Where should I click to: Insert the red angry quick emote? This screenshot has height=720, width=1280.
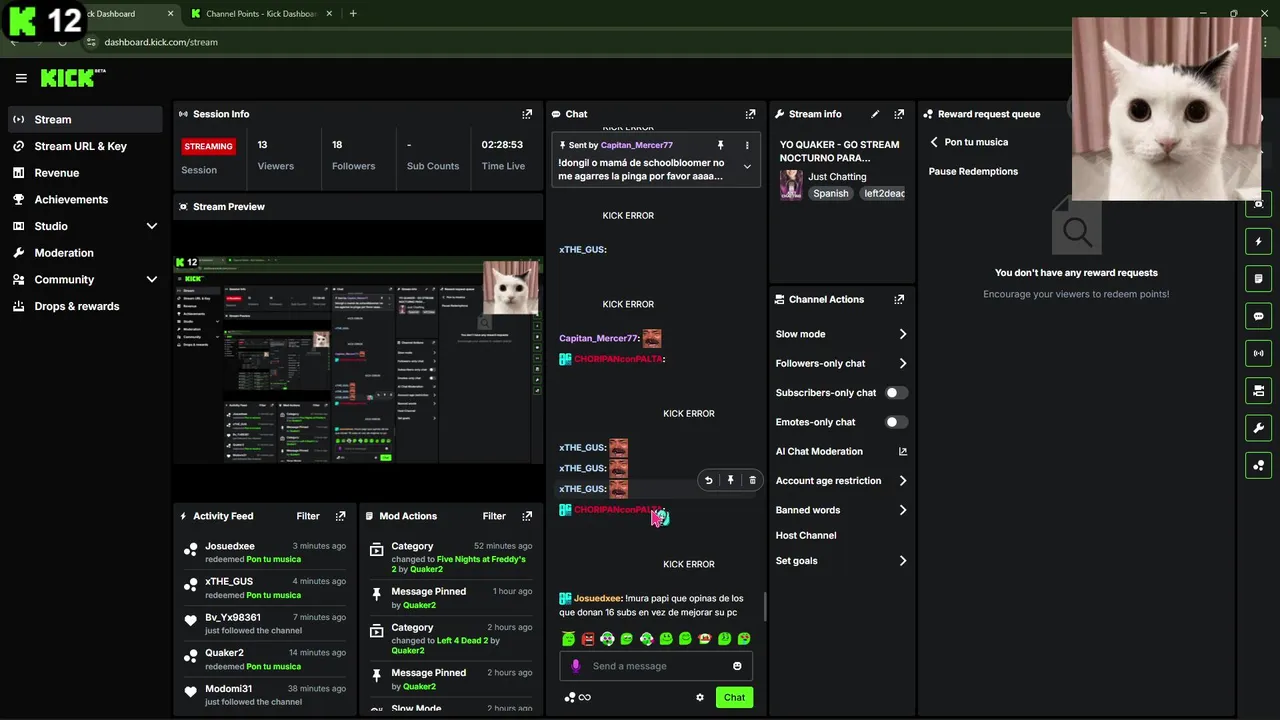pyautogui.click(x=588, y=639)
